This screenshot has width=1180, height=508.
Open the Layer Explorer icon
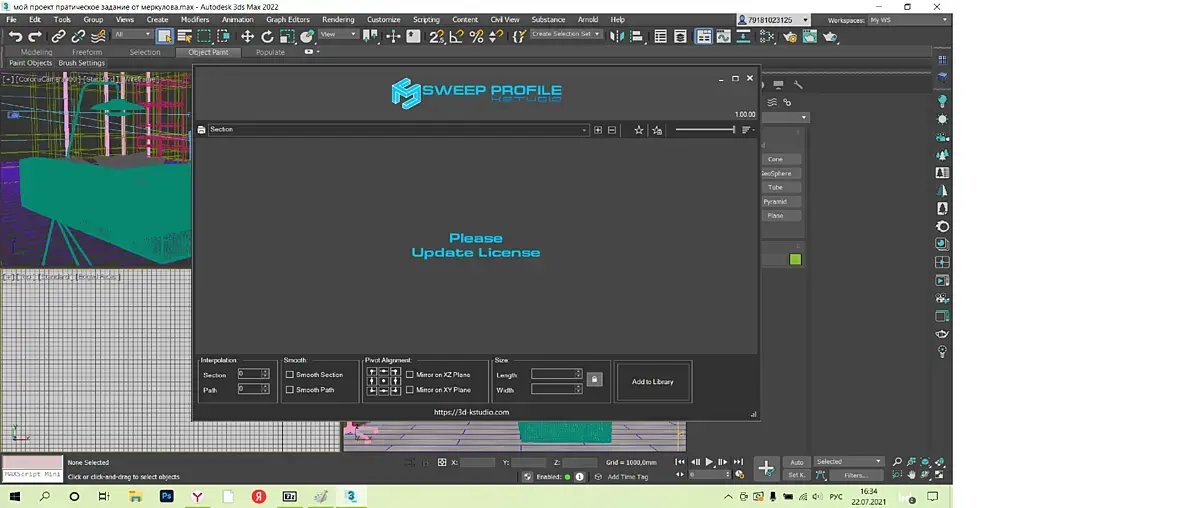tap(680, 36)
